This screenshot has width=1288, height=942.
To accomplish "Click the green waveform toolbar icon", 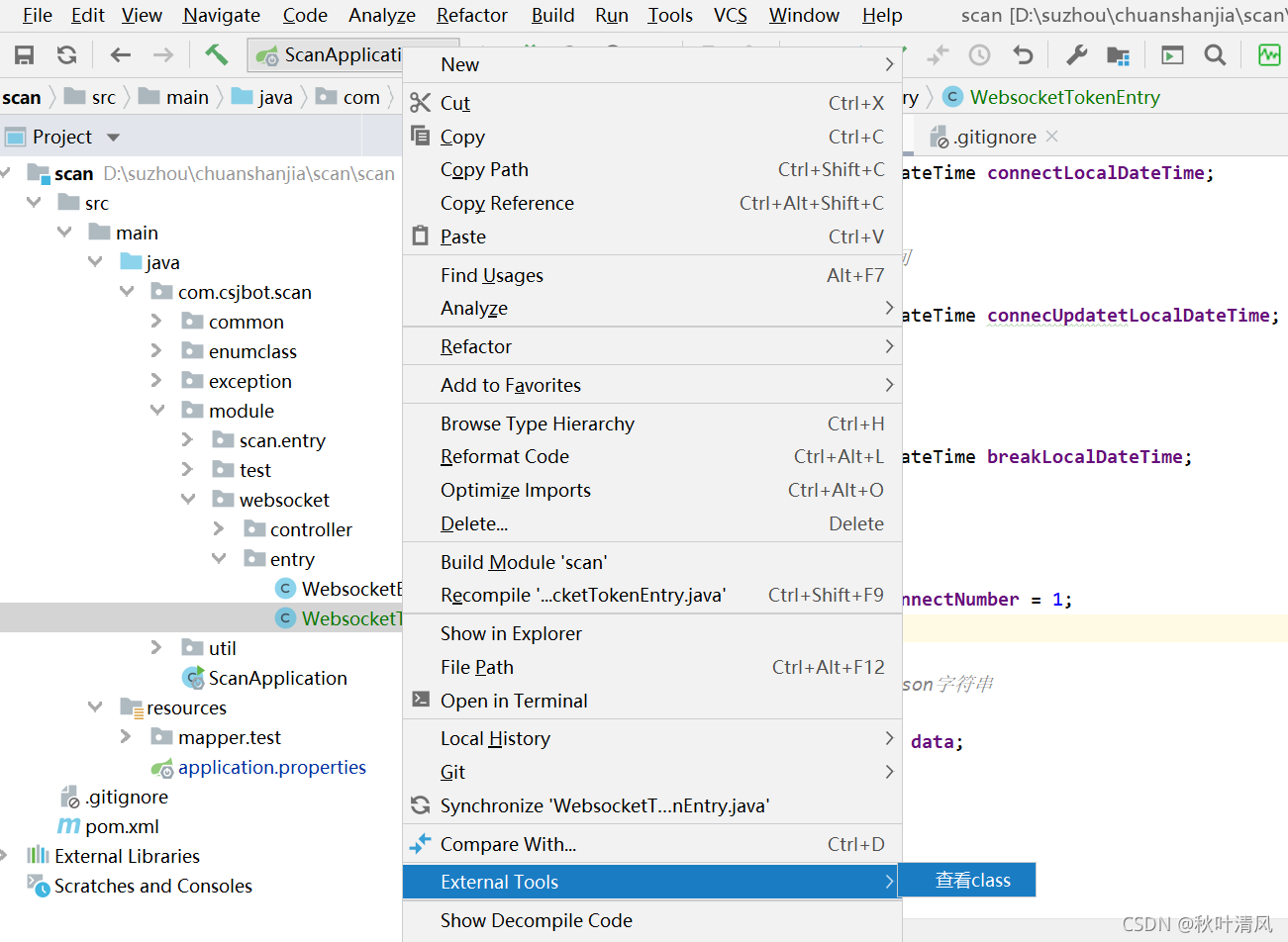I will tap(1269, 55).
